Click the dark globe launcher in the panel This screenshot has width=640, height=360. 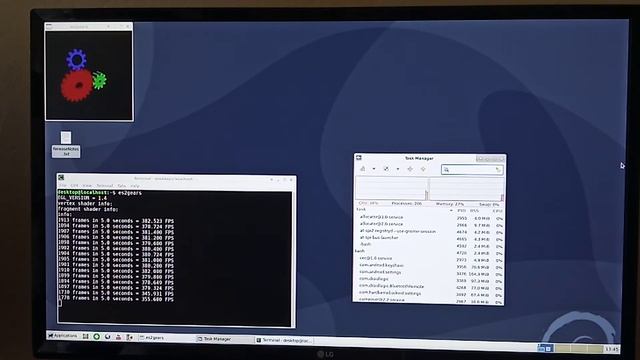point(107,337)
